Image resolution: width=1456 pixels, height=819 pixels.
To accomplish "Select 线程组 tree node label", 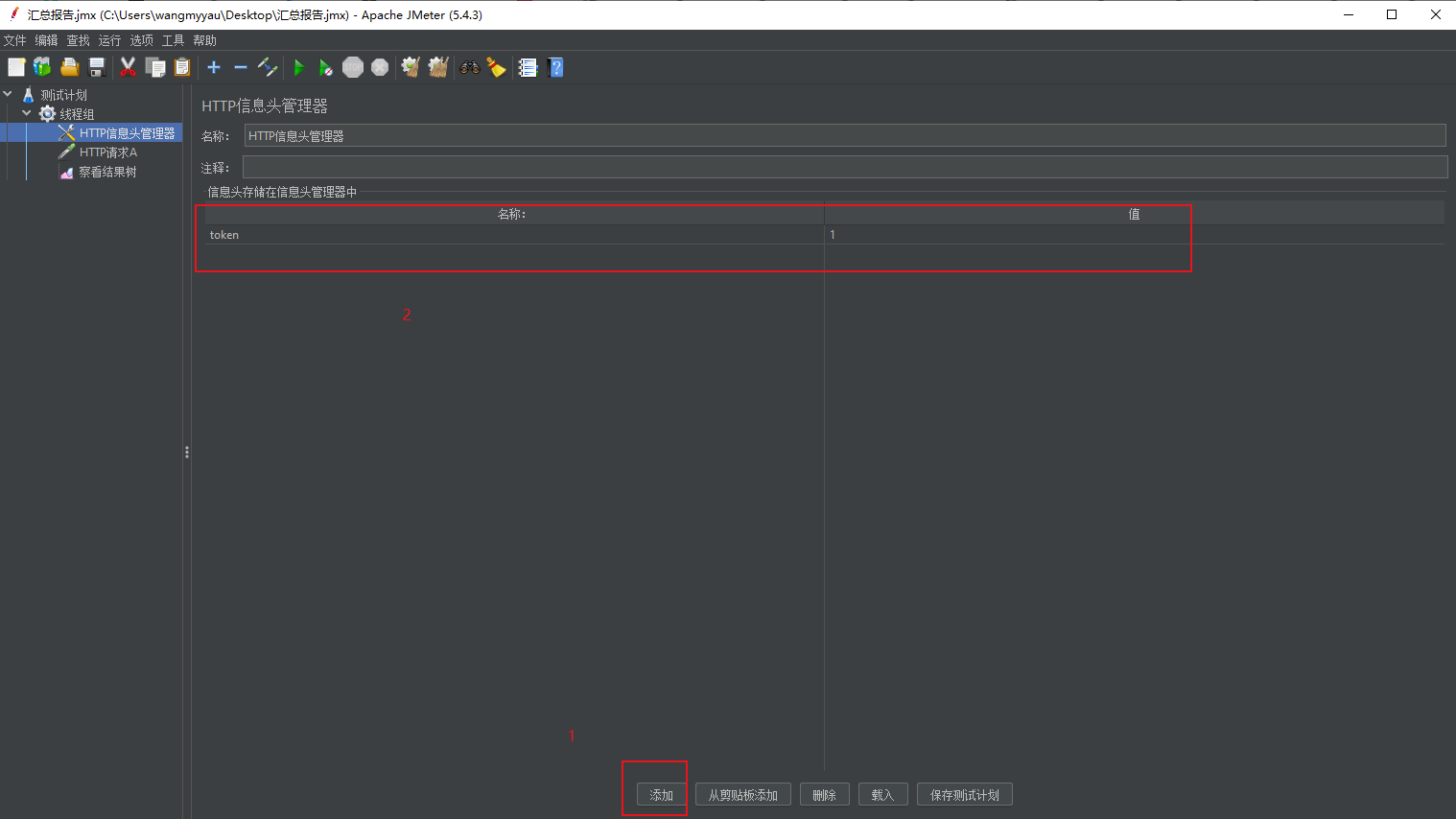I will click(77, 114).
